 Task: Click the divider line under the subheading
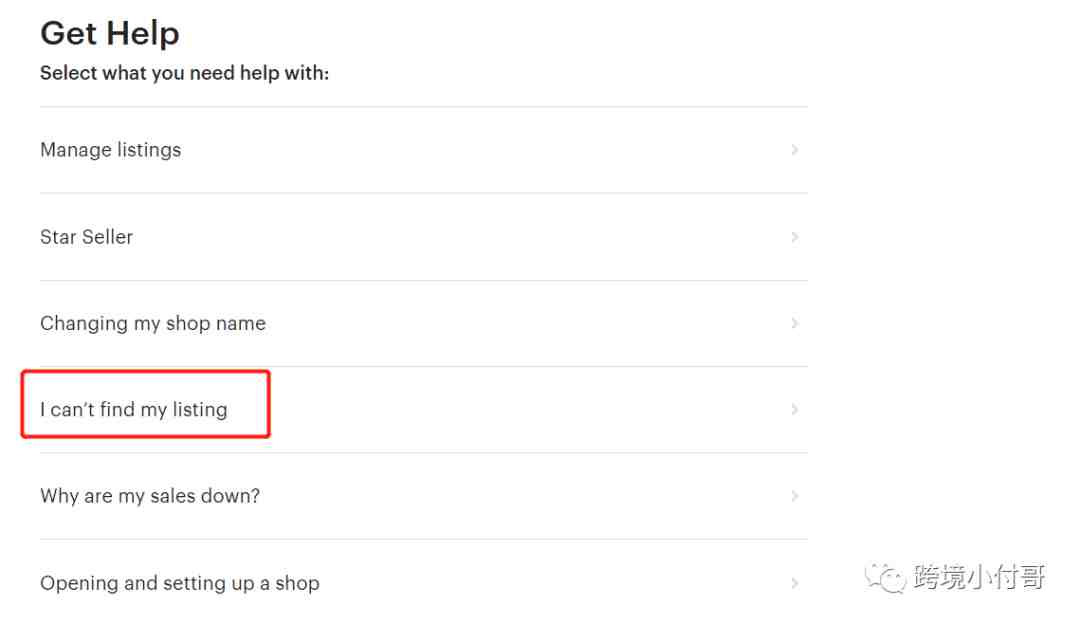click(424, 107)
